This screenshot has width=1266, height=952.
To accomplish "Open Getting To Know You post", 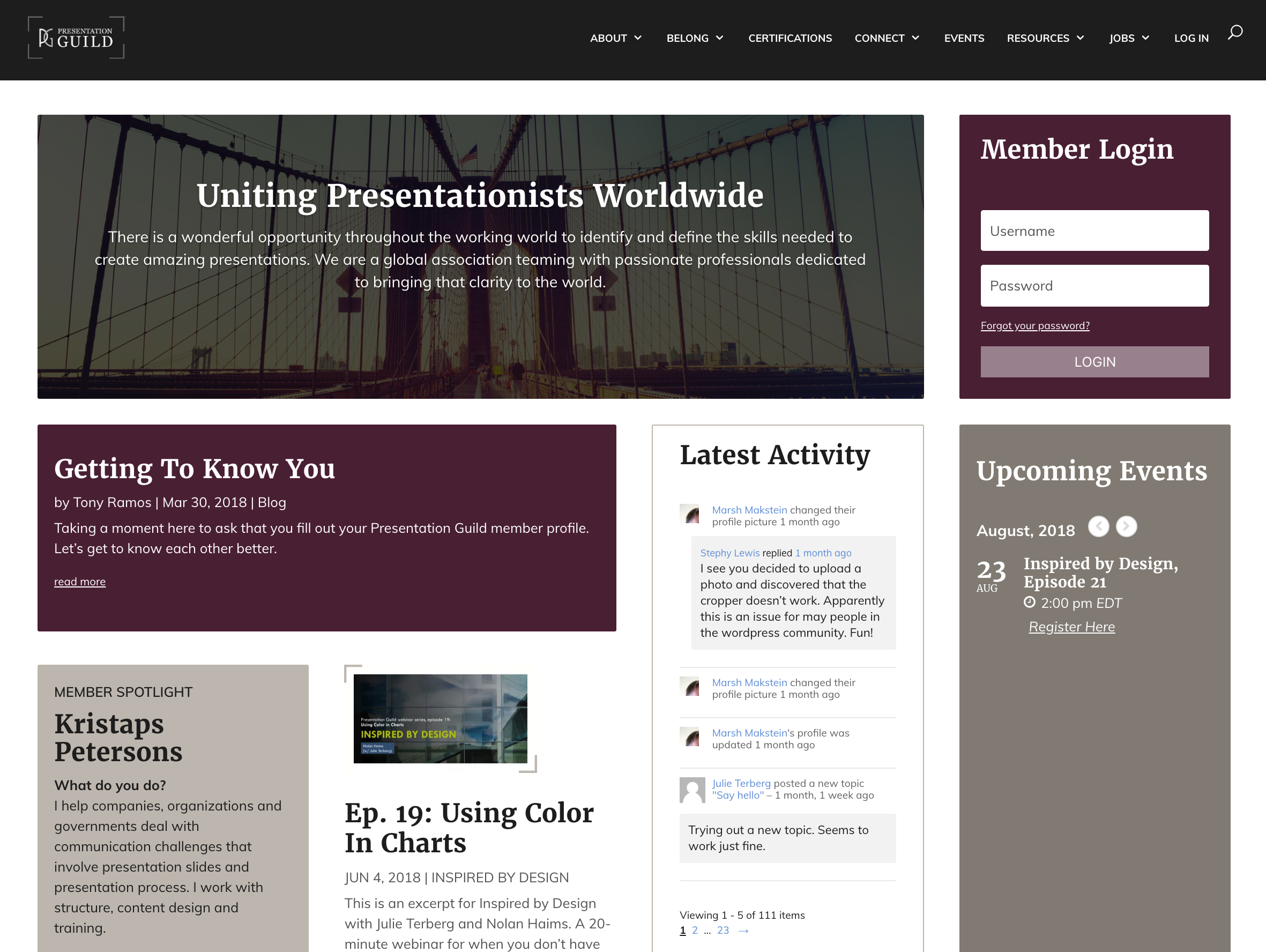I will click(x=195, y=468).
